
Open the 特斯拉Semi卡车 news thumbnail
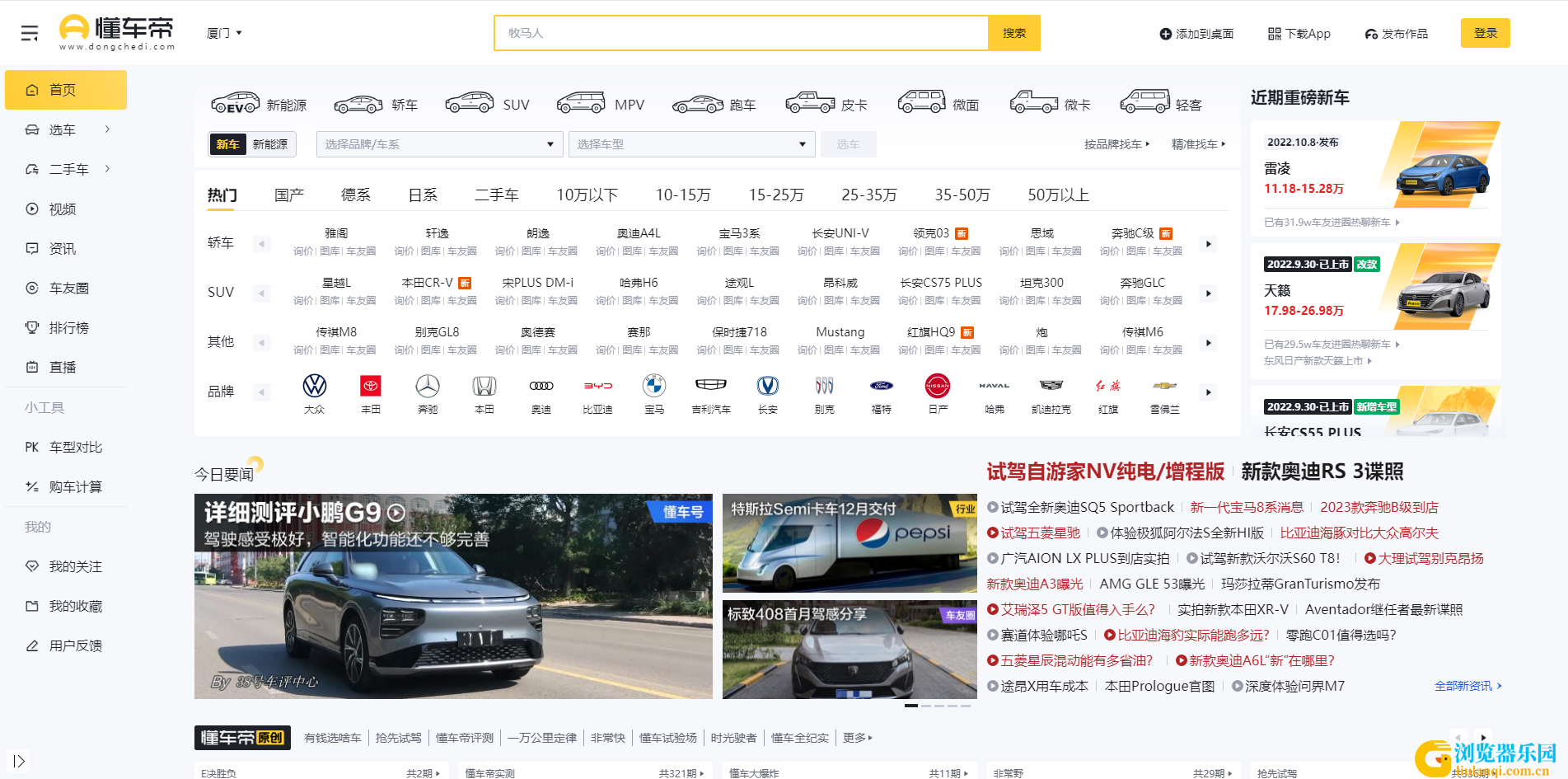(x=850, y=543)
